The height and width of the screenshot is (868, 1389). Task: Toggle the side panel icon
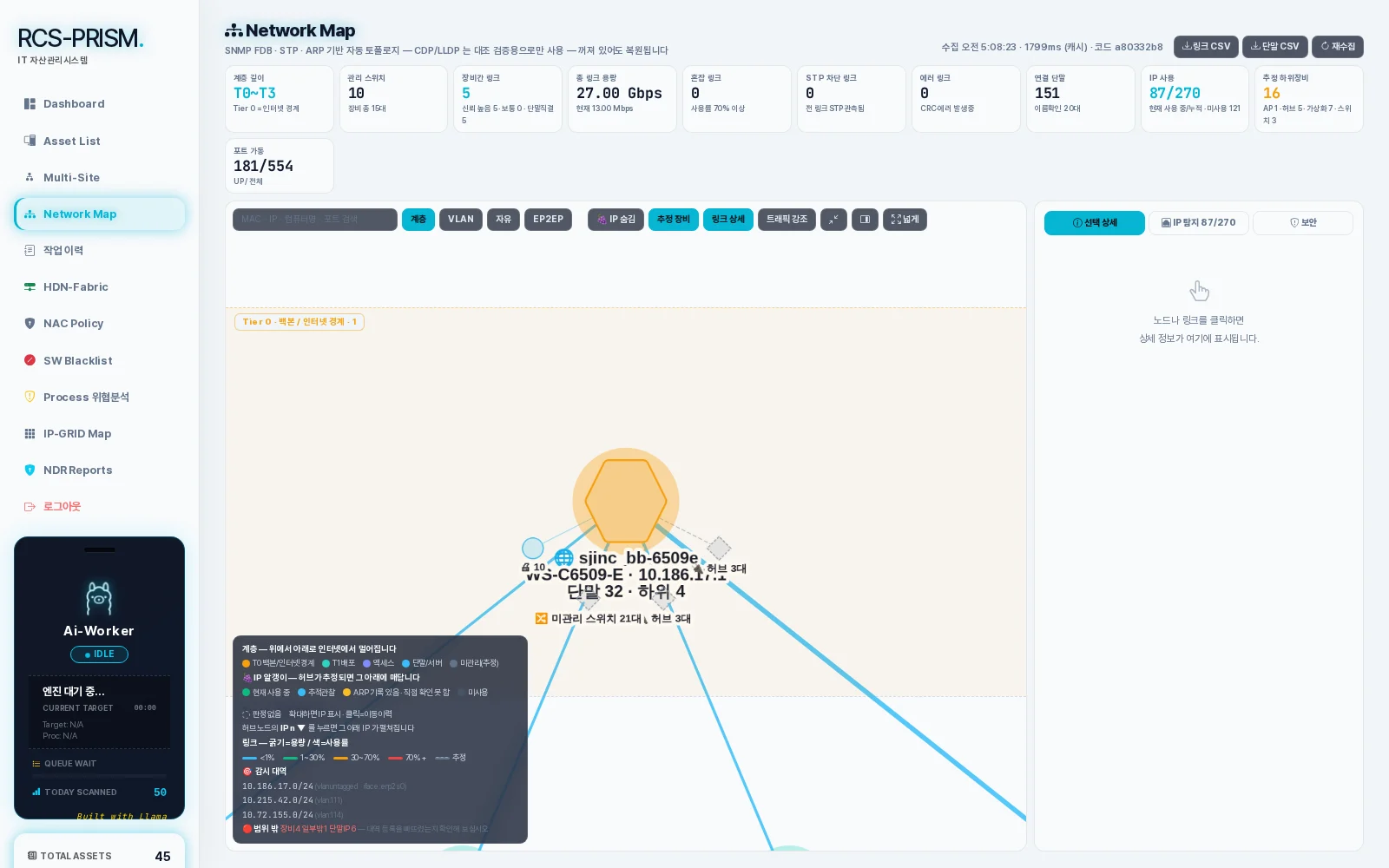pyautogui.click(x=865, y=220)
